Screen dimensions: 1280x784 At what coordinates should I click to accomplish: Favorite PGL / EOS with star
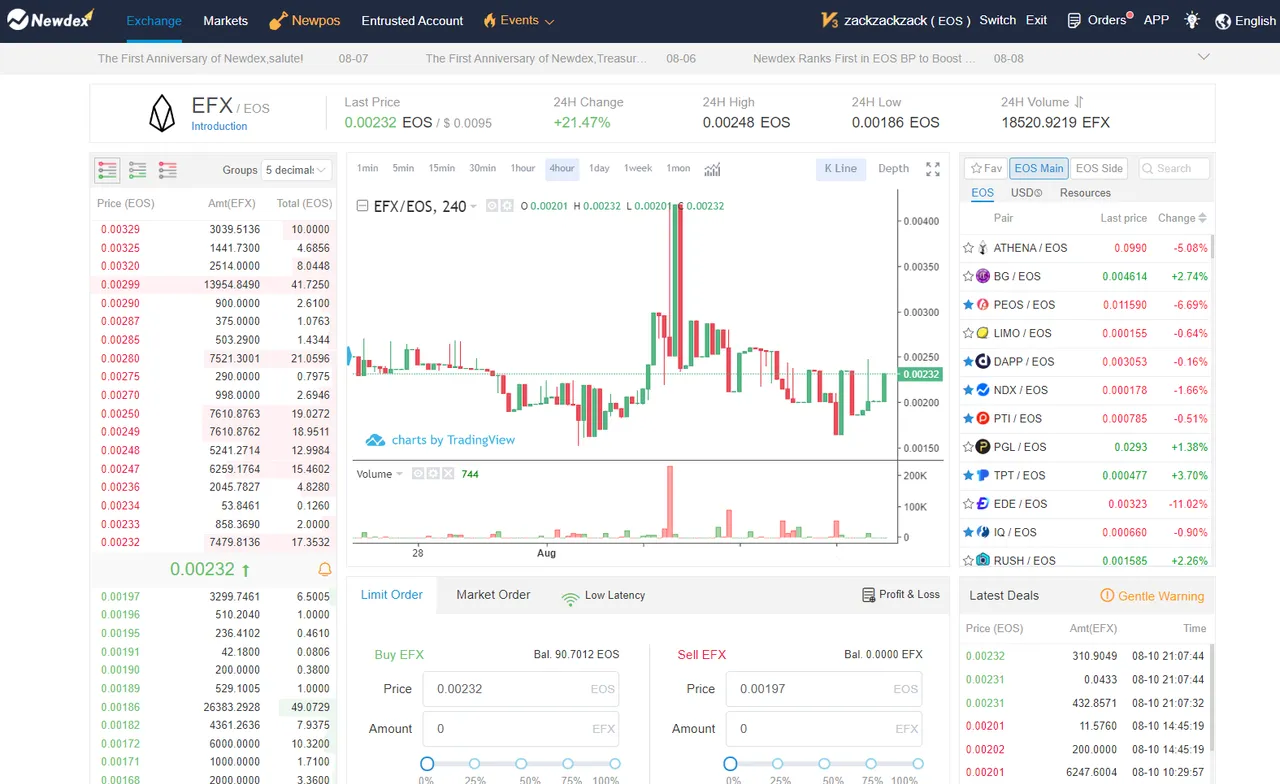[x=968, y=447]
